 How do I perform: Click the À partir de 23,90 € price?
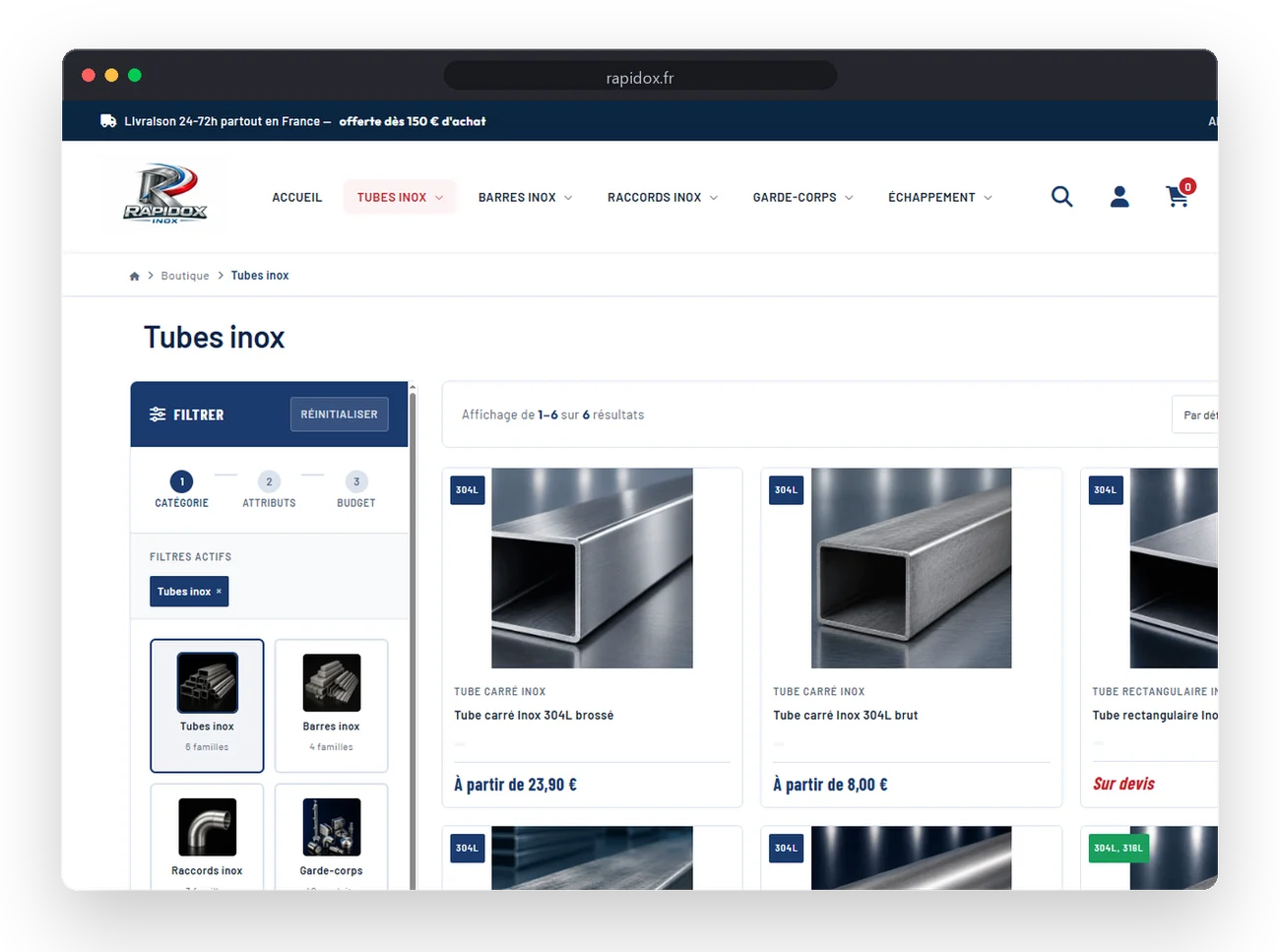(x=515, y=785)
